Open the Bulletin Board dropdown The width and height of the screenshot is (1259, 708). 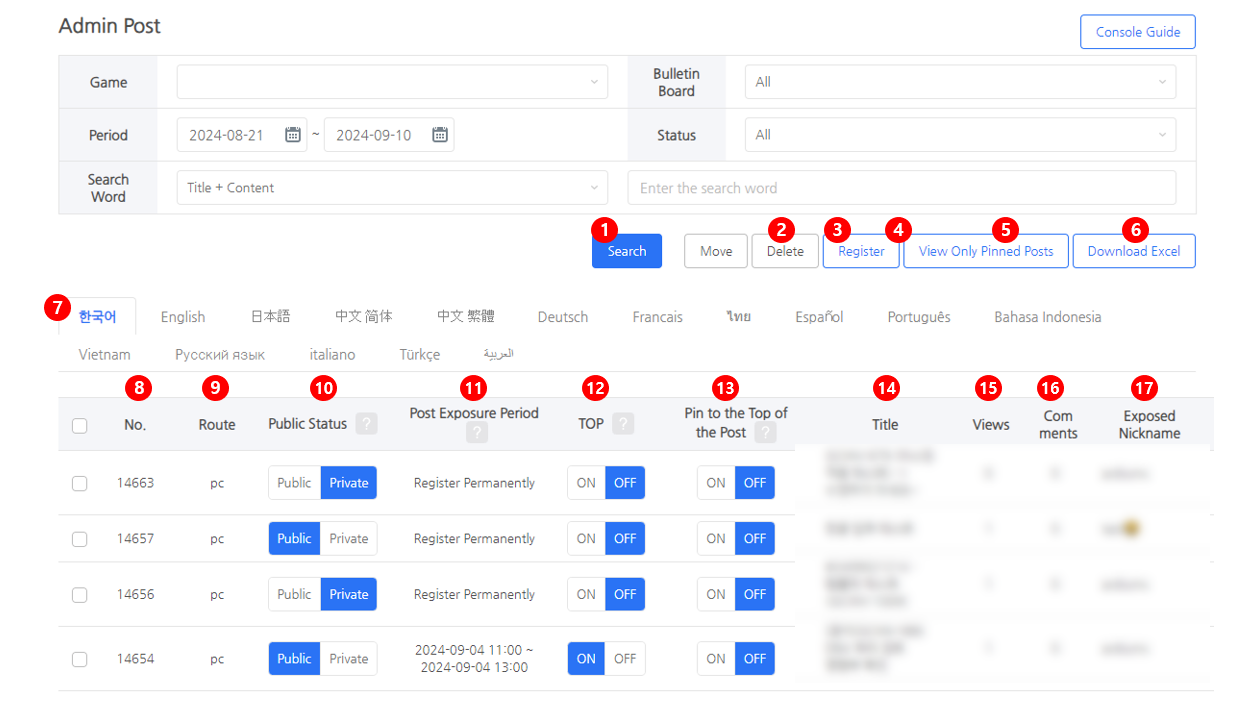[x=960, y=82]
